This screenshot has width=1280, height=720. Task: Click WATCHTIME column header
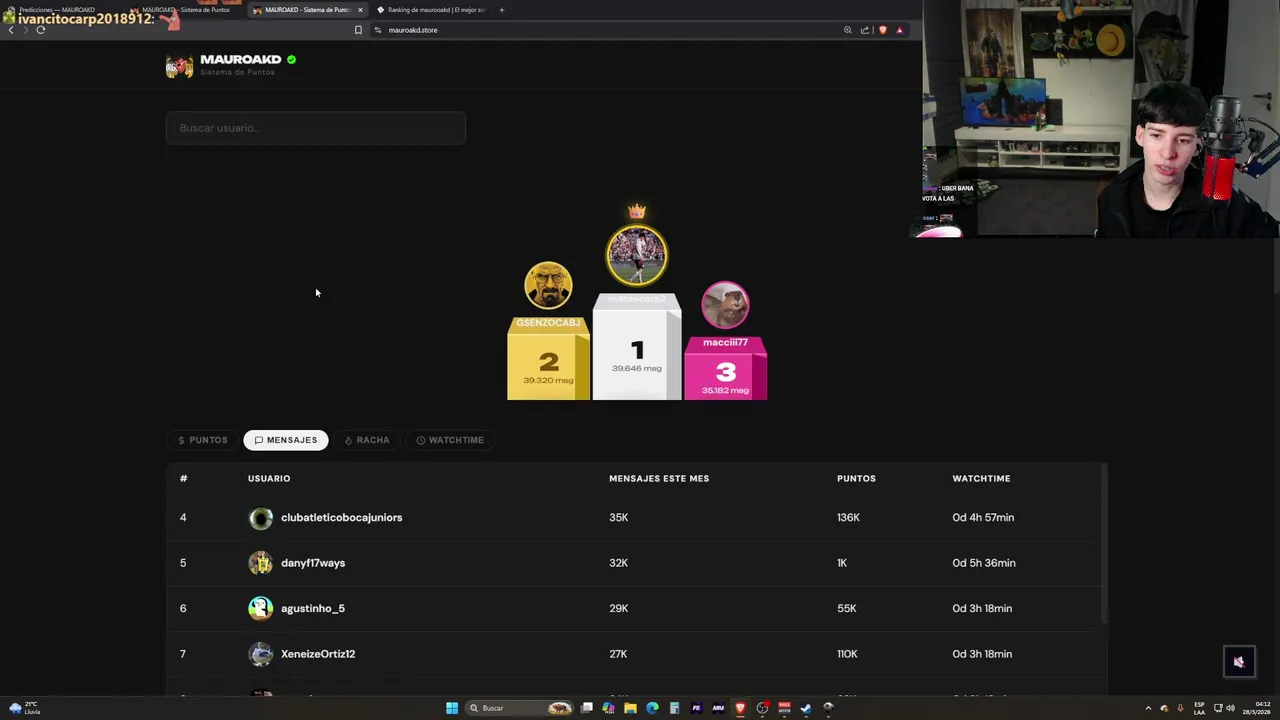[x=981, y=478]
